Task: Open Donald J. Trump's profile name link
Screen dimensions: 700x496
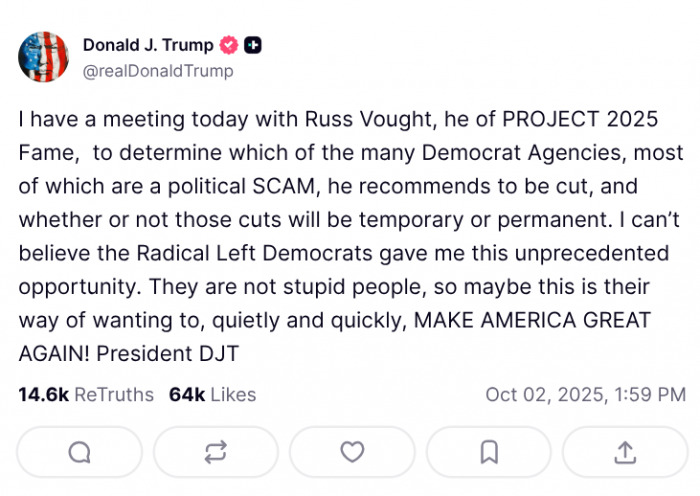Action: coord(147,45)
